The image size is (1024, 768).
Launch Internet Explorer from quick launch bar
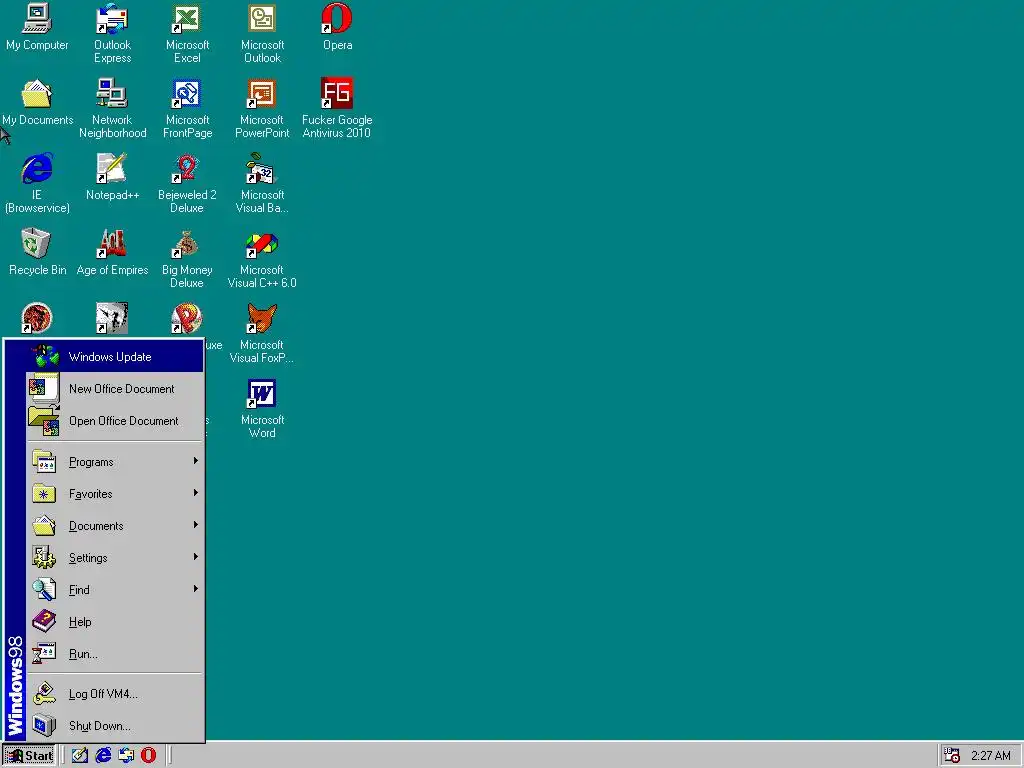click(103, 756)
